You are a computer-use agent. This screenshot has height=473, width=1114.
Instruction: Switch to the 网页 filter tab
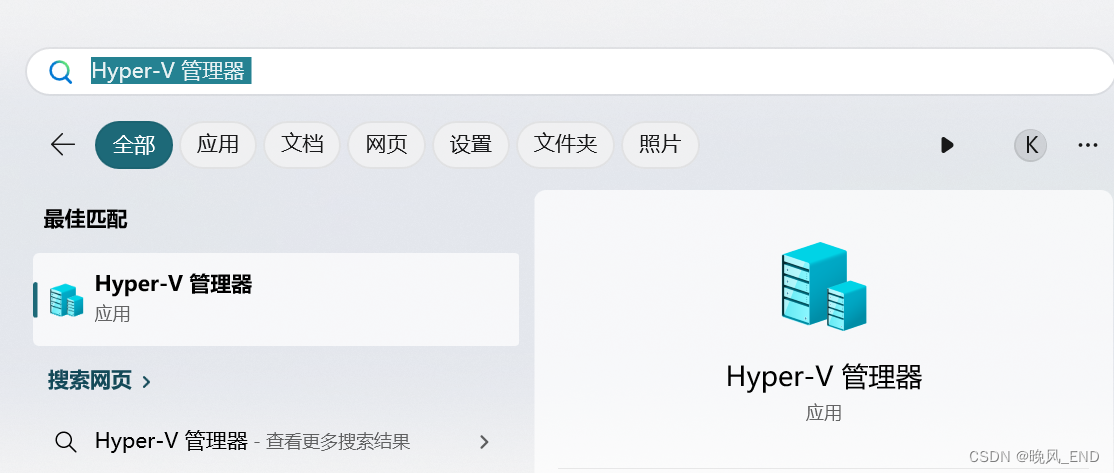pyautogui.click(x=386, y=145)
